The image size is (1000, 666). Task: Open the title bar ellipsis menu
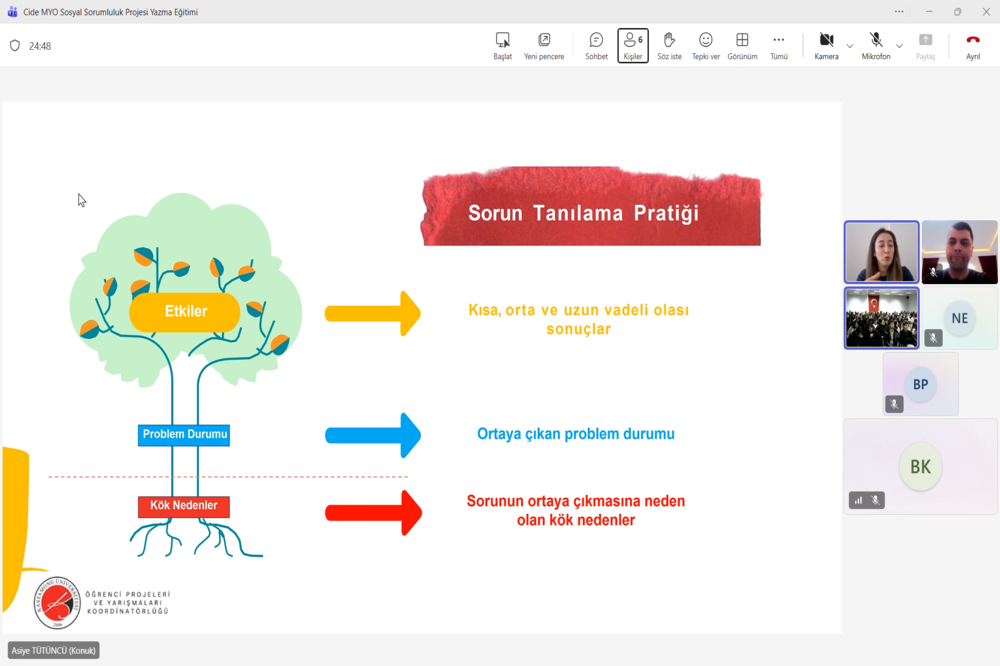(x=899, y=11)
